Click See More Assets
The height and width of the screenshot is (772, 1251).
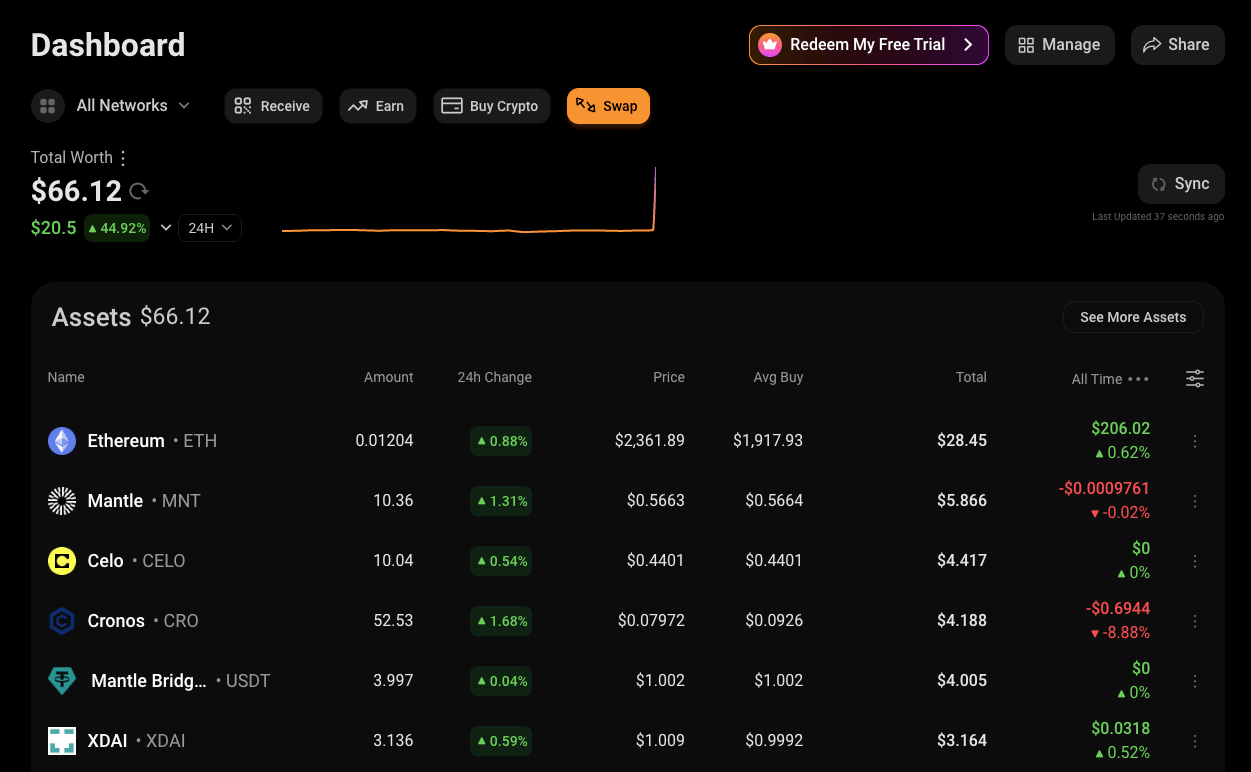click(1133, 317)
